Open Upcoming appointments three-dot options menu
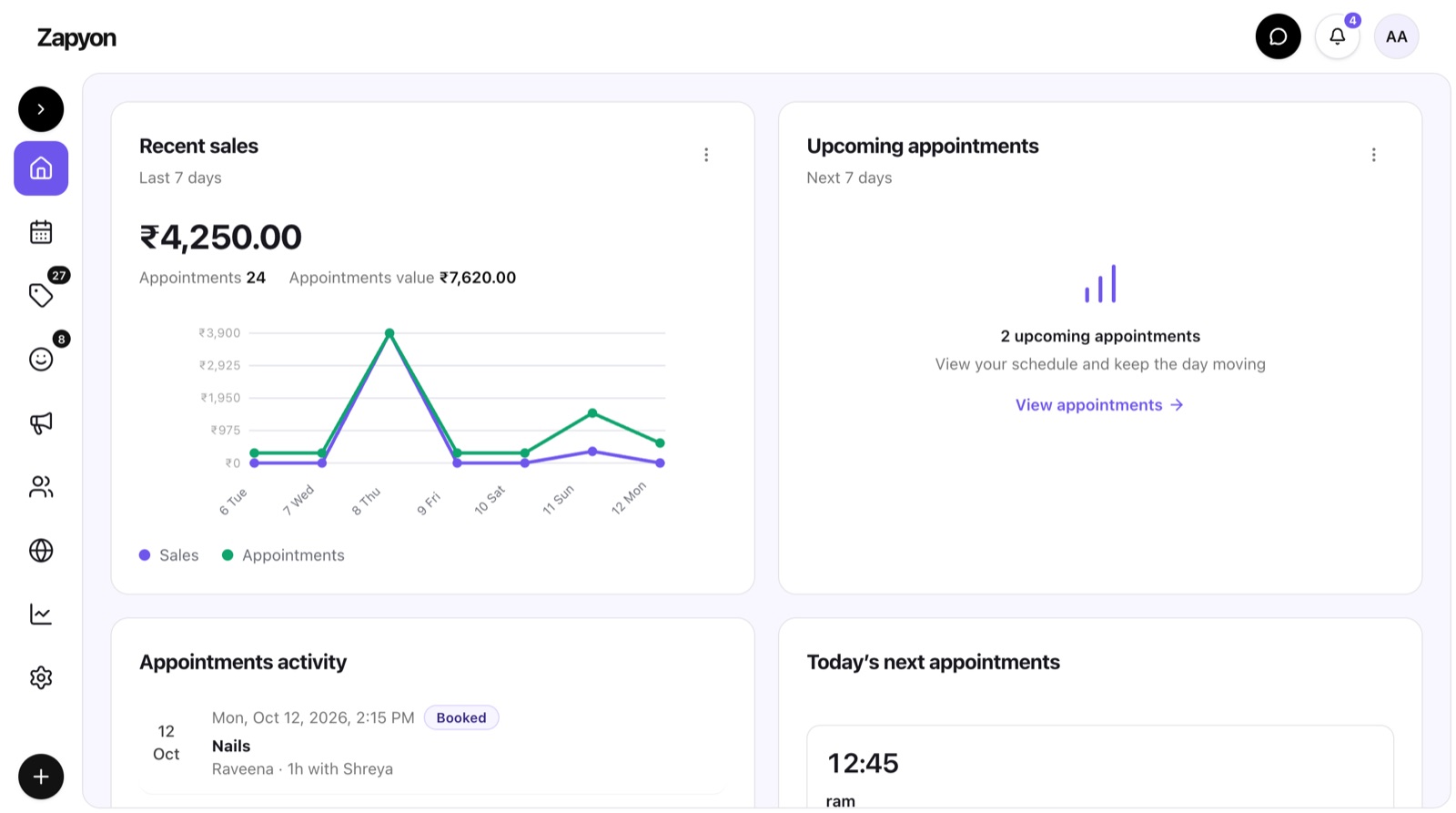 [x=1374, y=155]
